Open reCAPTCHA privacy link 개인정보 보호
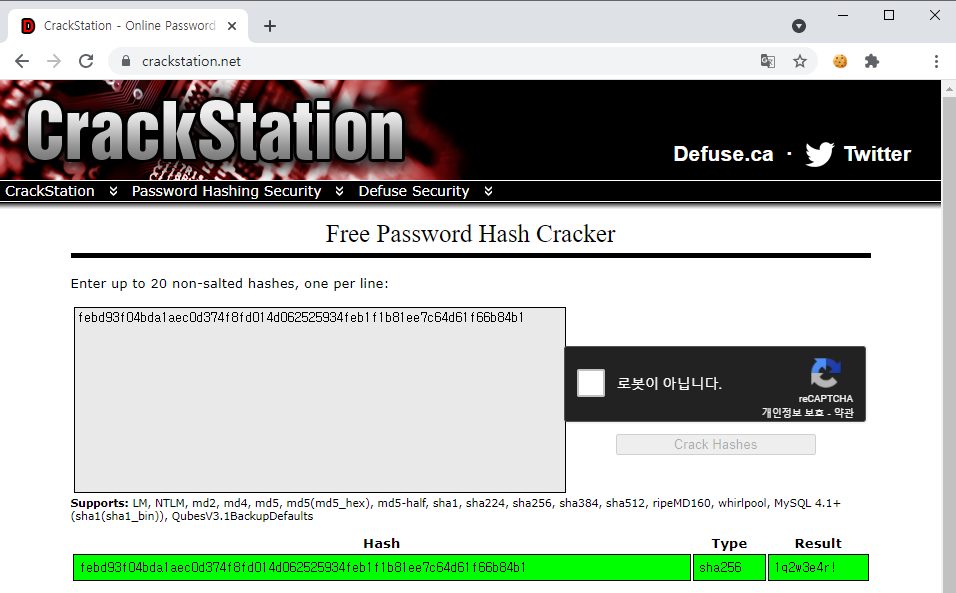The image size is (956, 593). click(793, 413)
